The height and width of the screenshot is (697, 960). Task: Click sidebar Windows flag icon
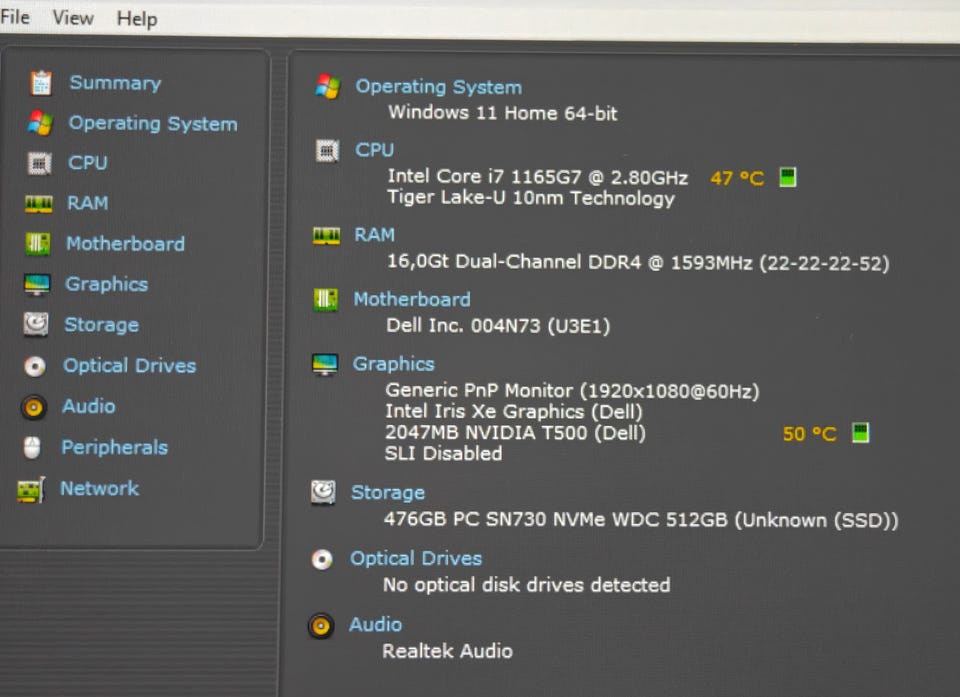(x=40, y=123)
